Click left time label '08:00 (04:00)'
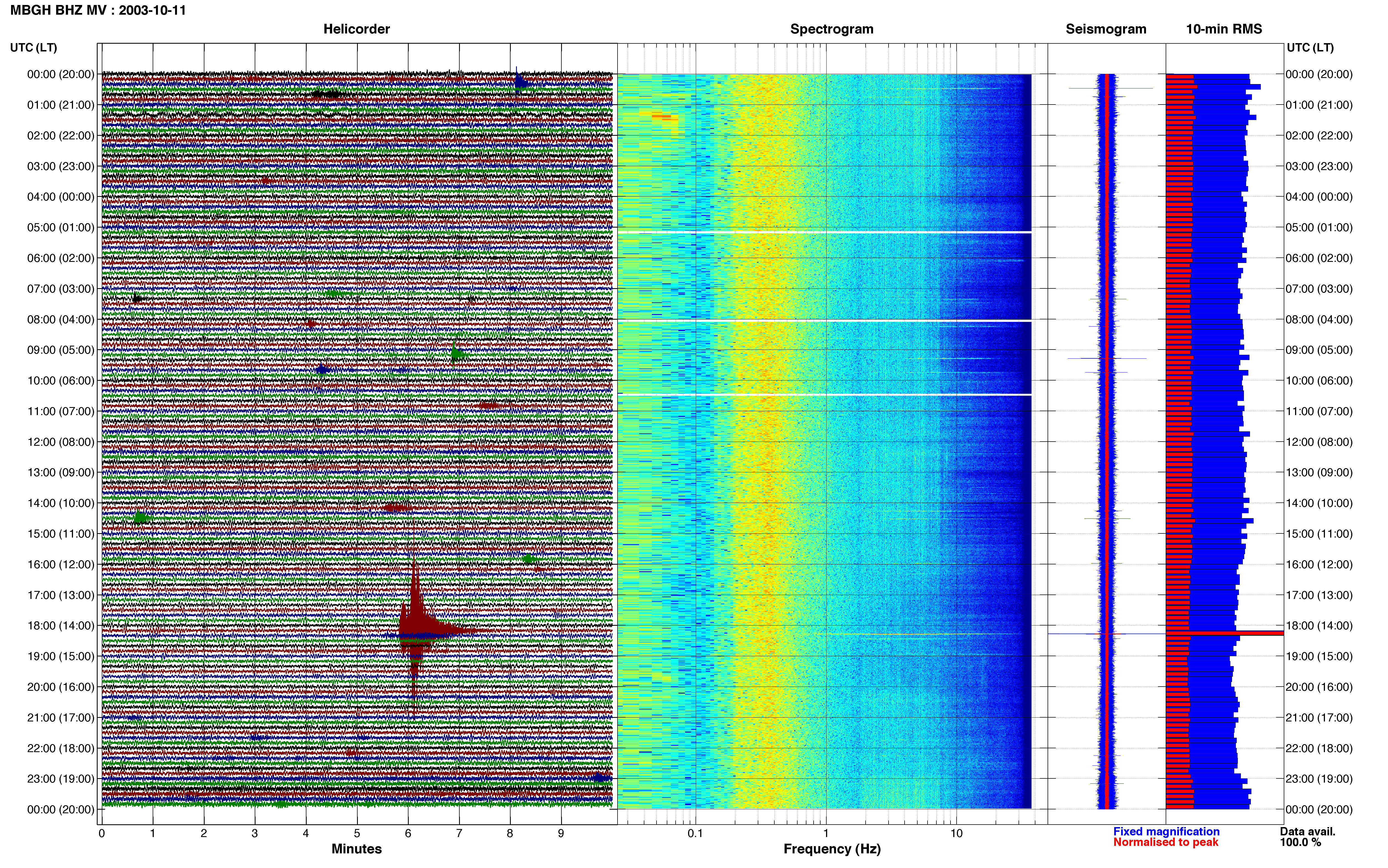The height and width of the screenshot is (868, 1388). point(61,319)
